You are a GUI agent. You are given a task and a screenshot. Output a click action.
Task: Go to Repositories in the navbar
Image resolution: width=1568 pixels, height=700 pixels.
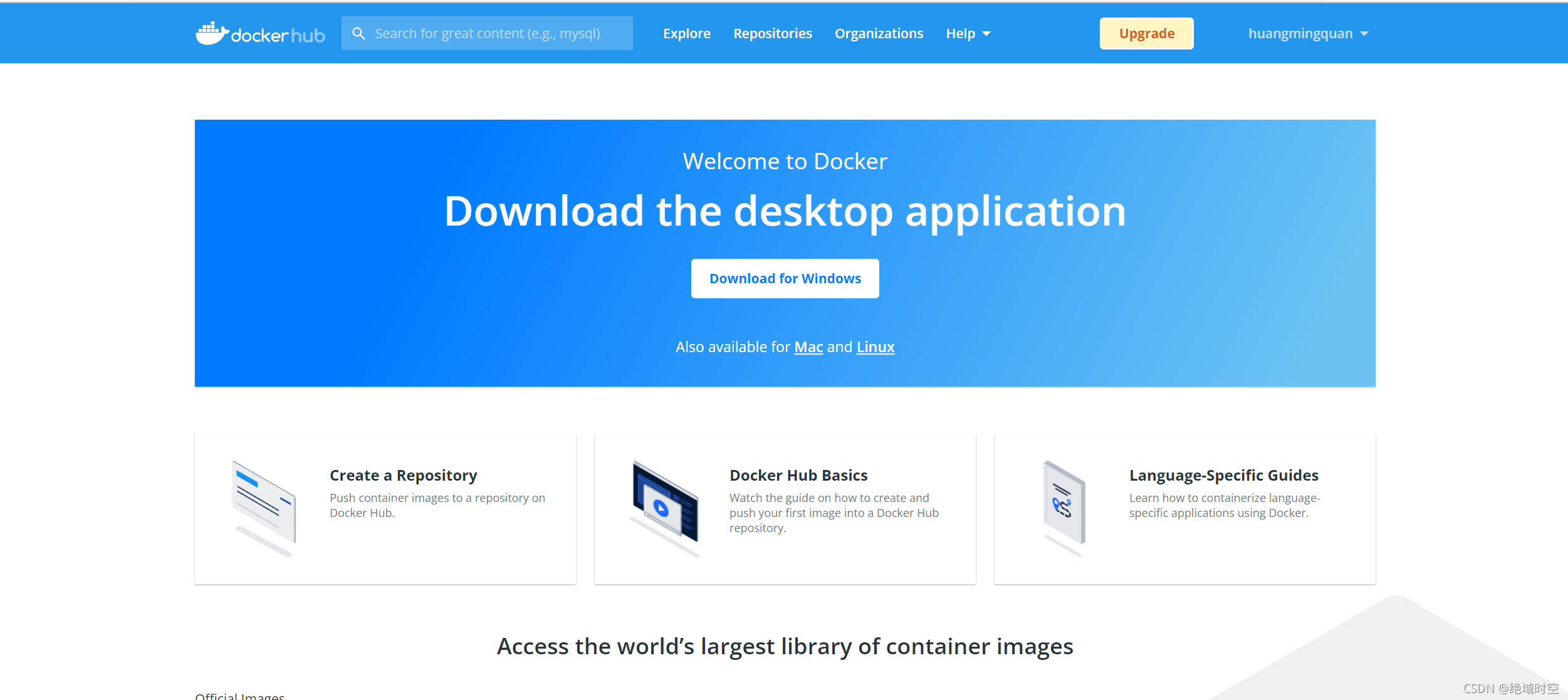[773, 33]
